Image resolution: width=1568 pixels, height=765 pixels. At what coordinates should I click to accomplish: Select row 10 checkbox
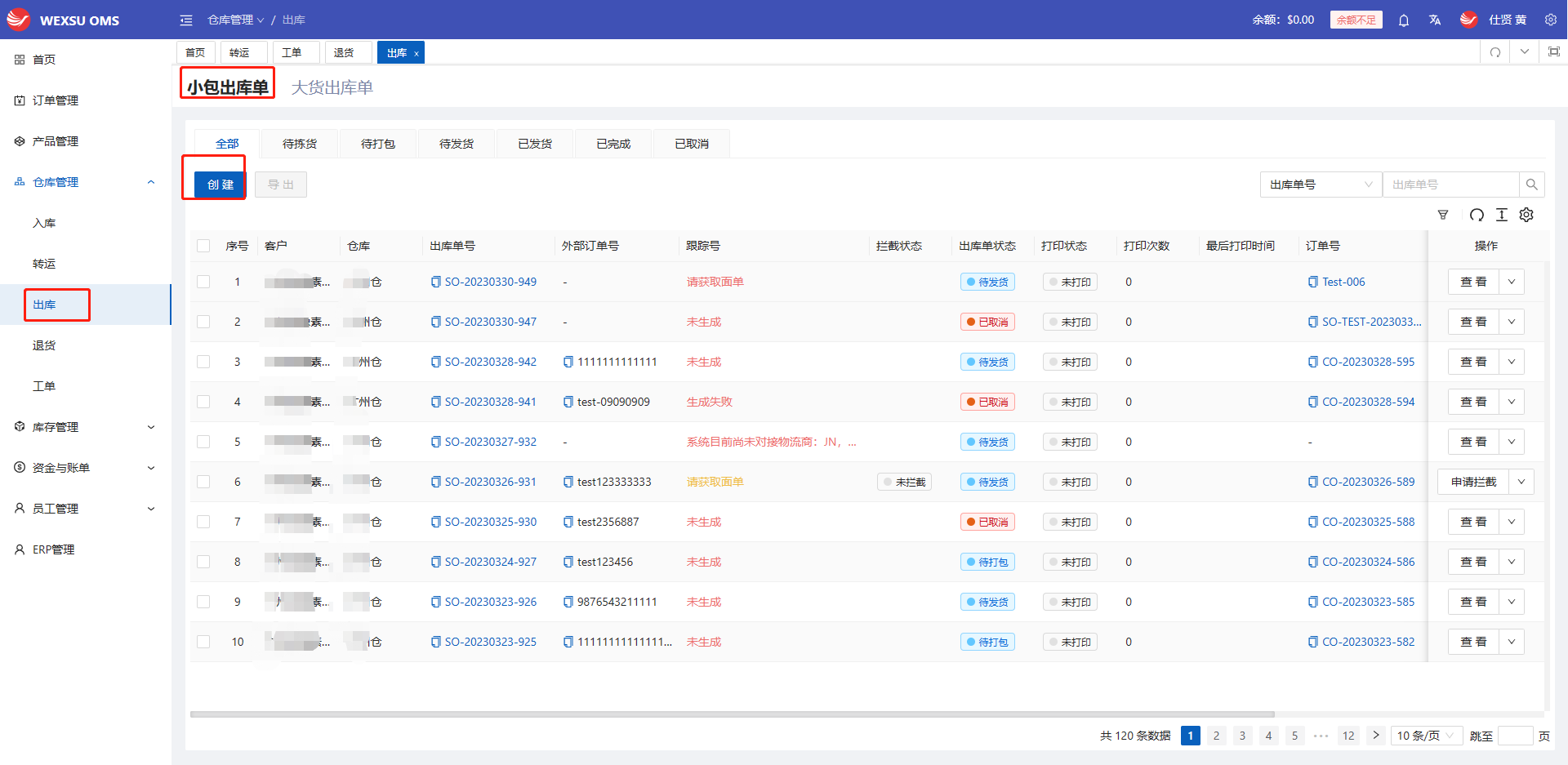(203, 642)
